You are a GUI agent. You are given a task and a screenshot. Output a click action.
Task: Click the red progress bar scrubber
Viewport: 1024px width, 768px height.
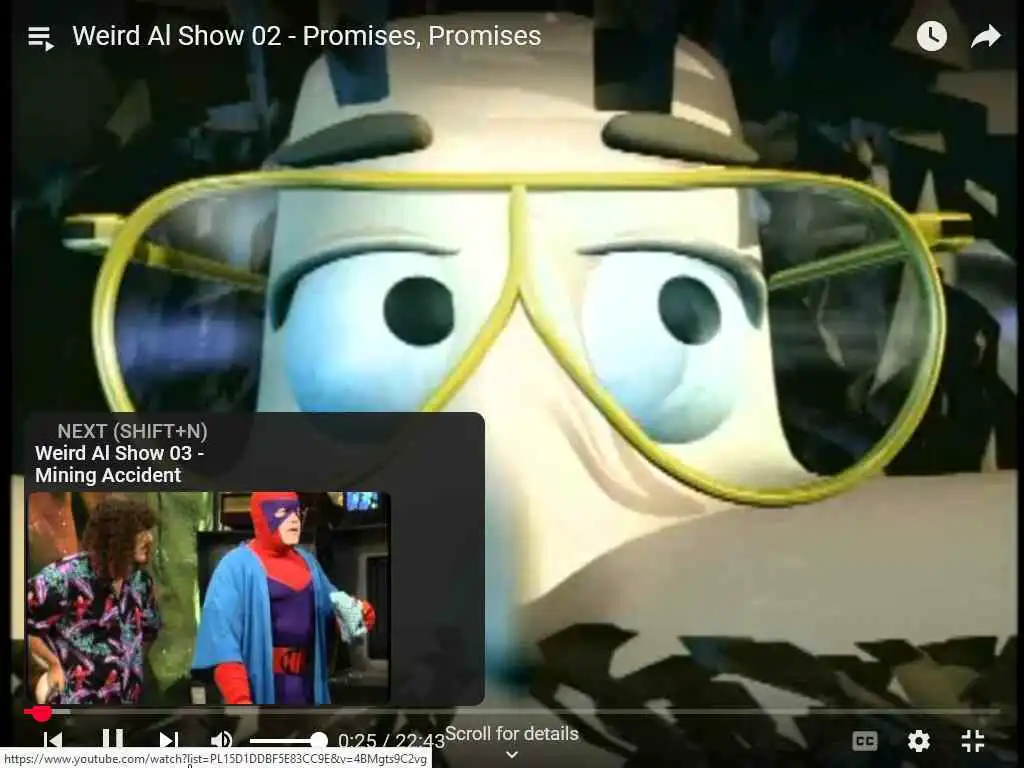tap(41, 712)
